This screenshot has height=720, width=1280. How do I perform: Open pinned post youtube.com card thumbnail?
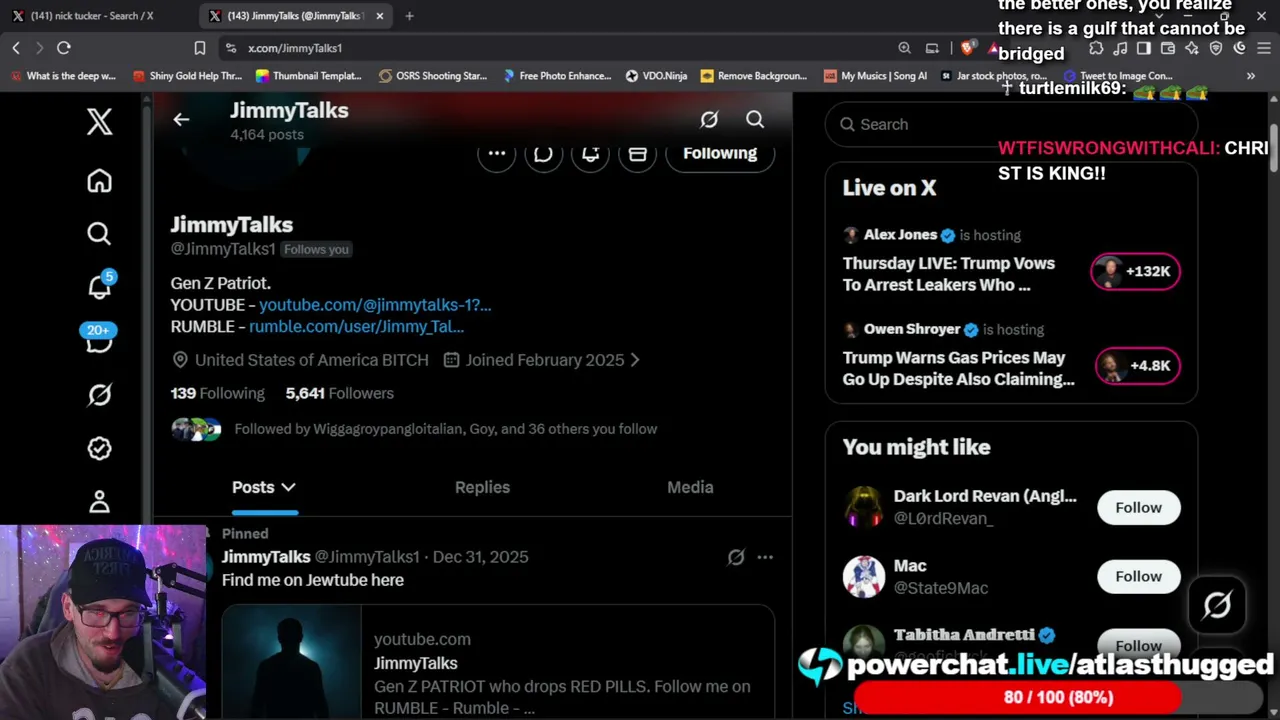click(291, 662)
